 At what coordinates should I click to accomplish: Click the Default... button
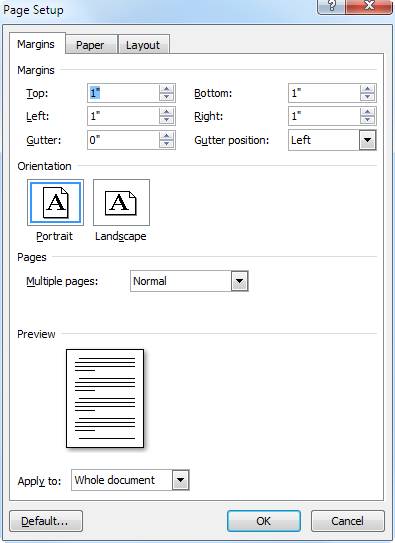46,521
